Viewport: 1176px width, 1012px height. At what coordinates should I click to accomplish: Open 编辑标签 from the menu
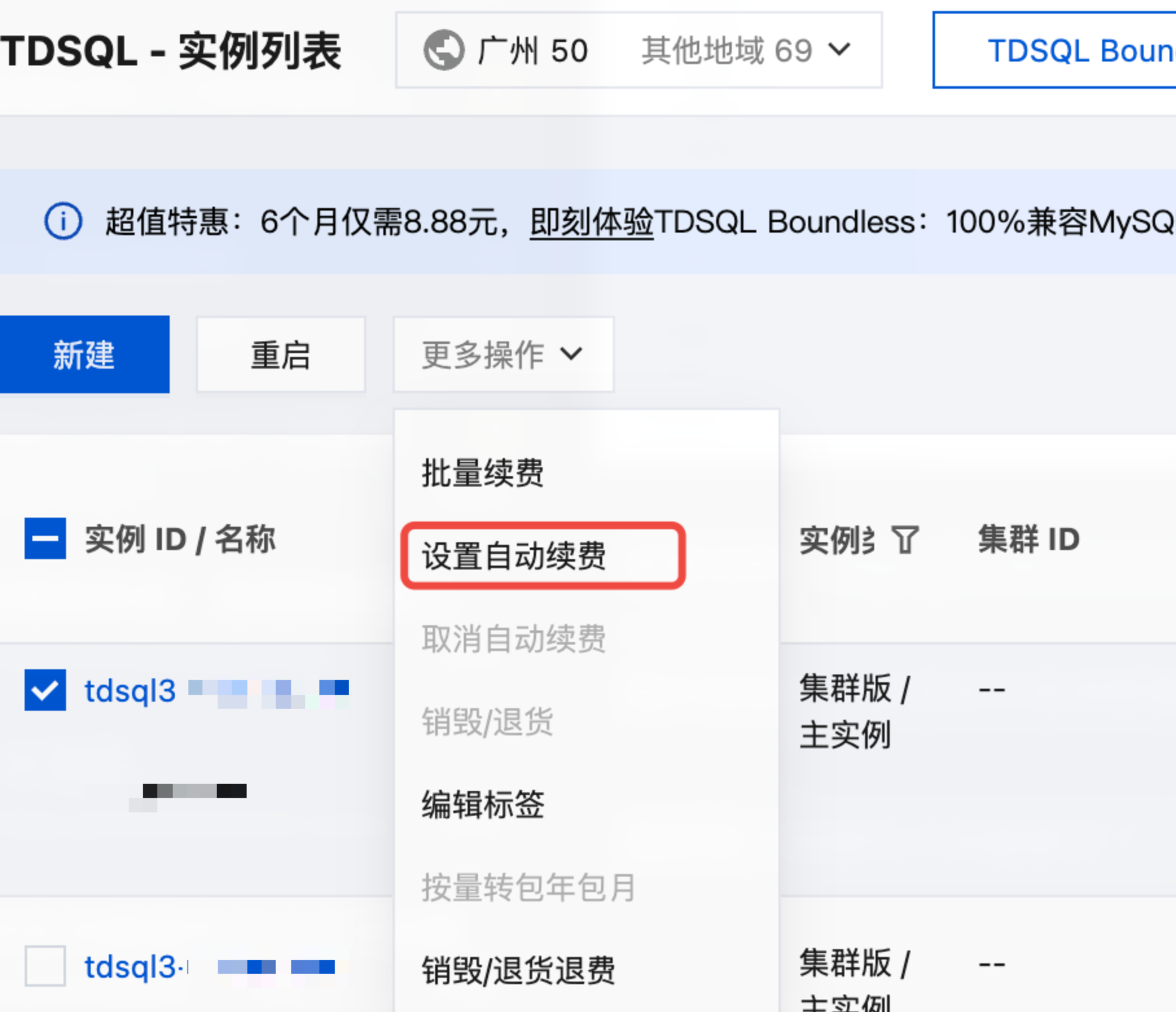(483, 805)
